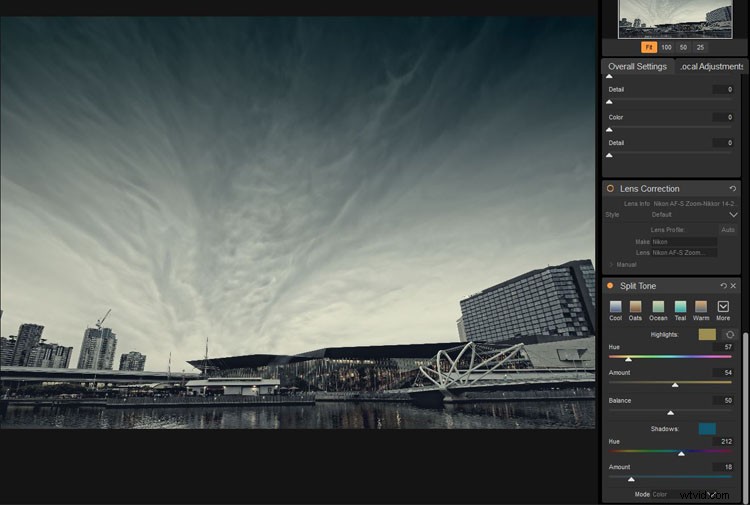Viewport: 750px width, 505px height.
Task: Apply the Ocean split tone preset
Action: (x=658, y=310)
